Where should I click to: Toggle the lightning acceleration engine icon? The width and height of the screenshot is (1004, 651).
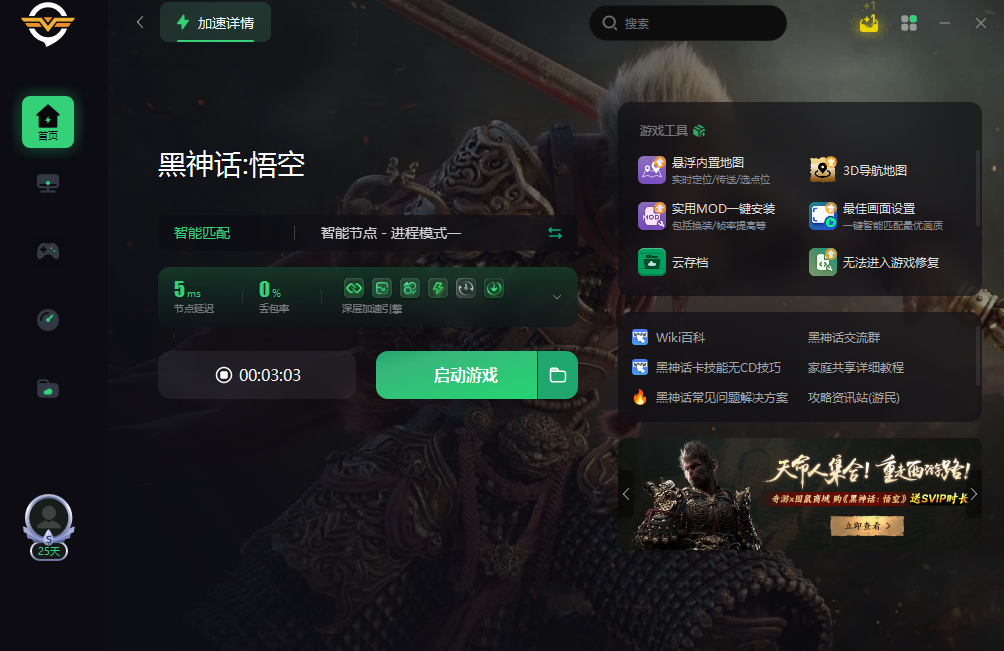(x=438, y=288)
